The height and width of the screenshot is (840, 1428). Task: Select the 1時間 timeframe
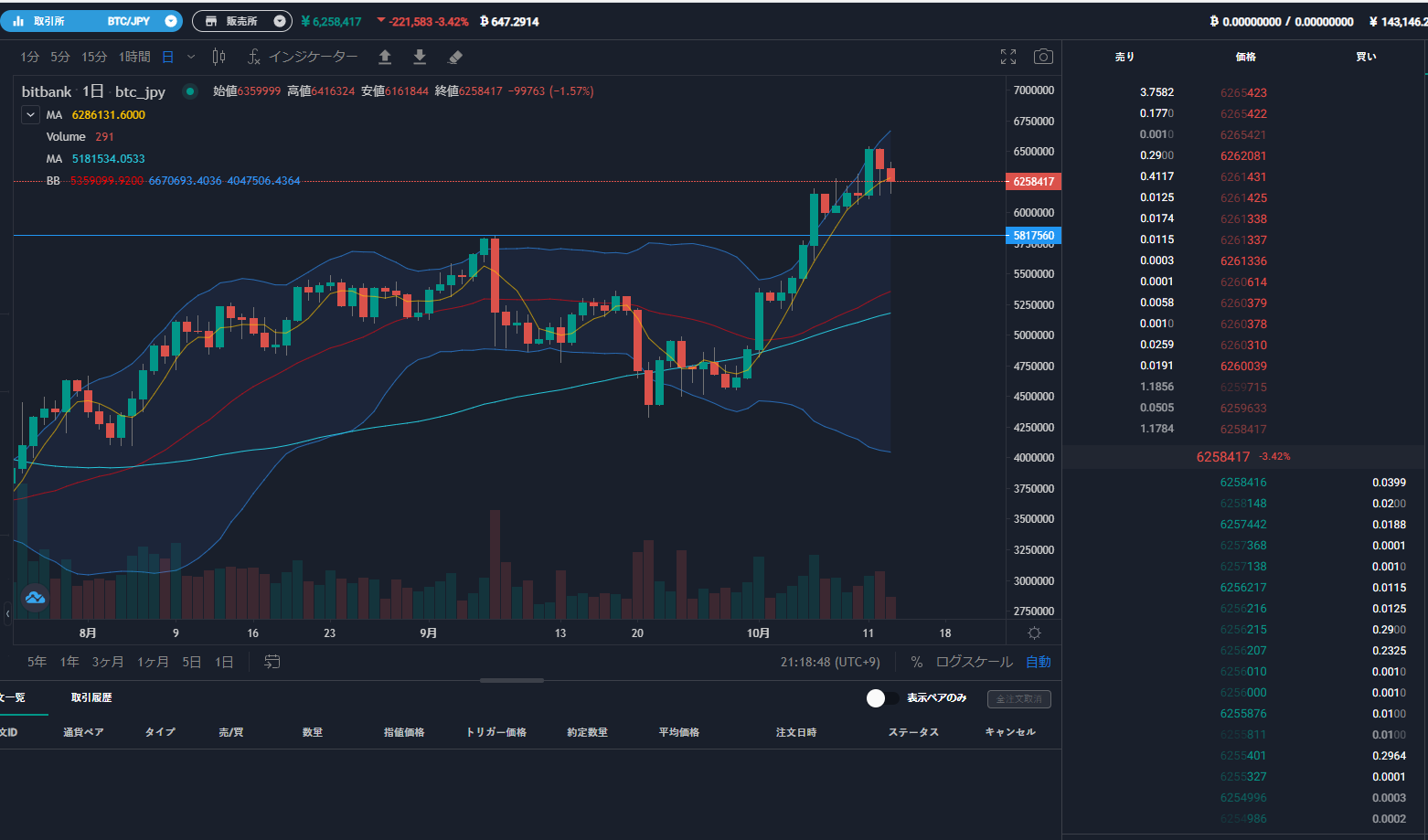point(133,56)
